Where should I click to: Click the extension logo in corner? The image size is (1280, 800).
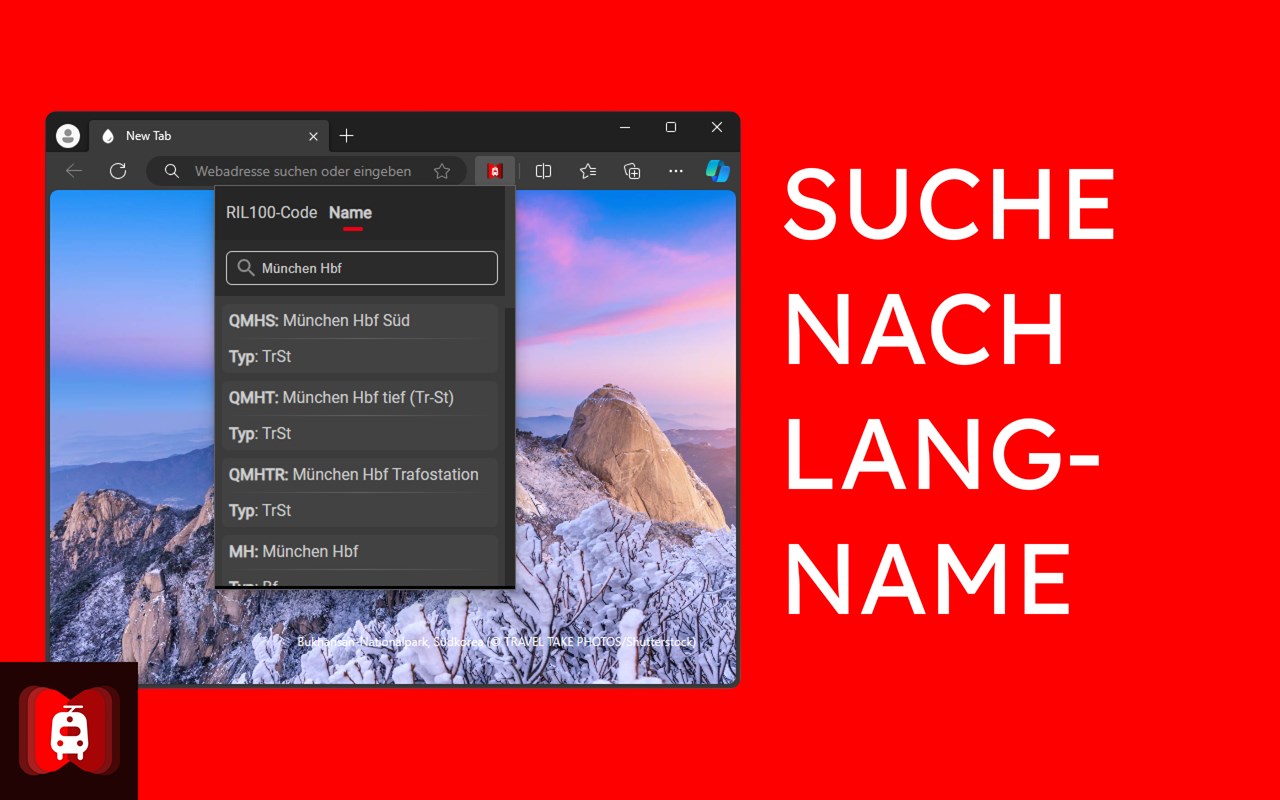tap(69, 731)
